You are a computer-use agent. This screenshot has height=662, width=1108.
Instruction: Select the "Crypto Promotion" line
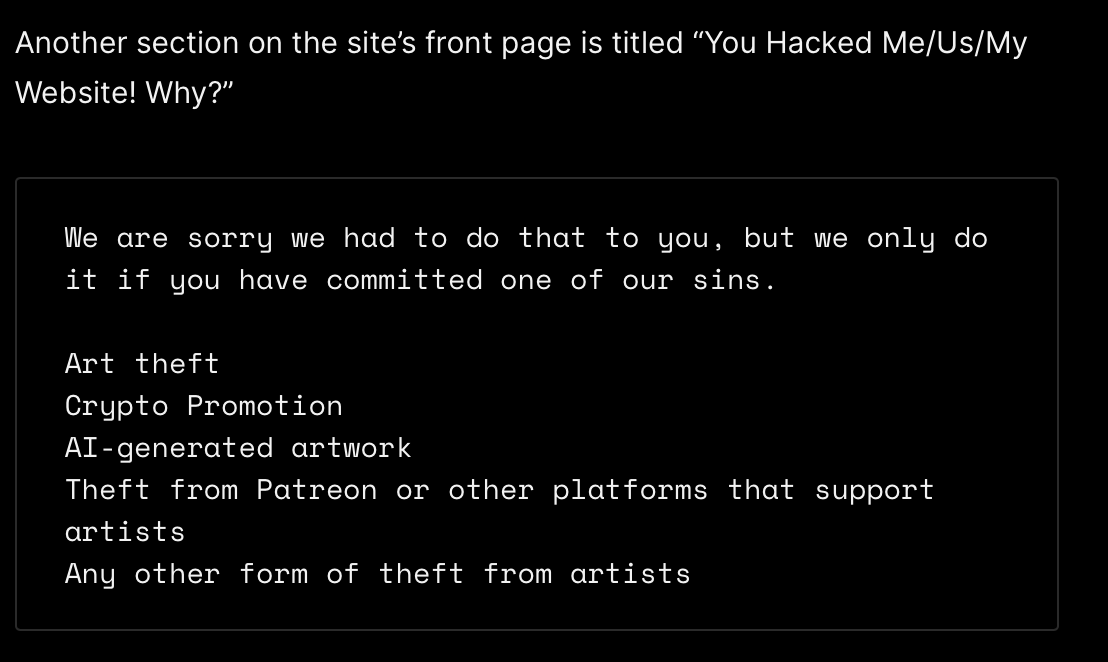(x=204, y=406)
